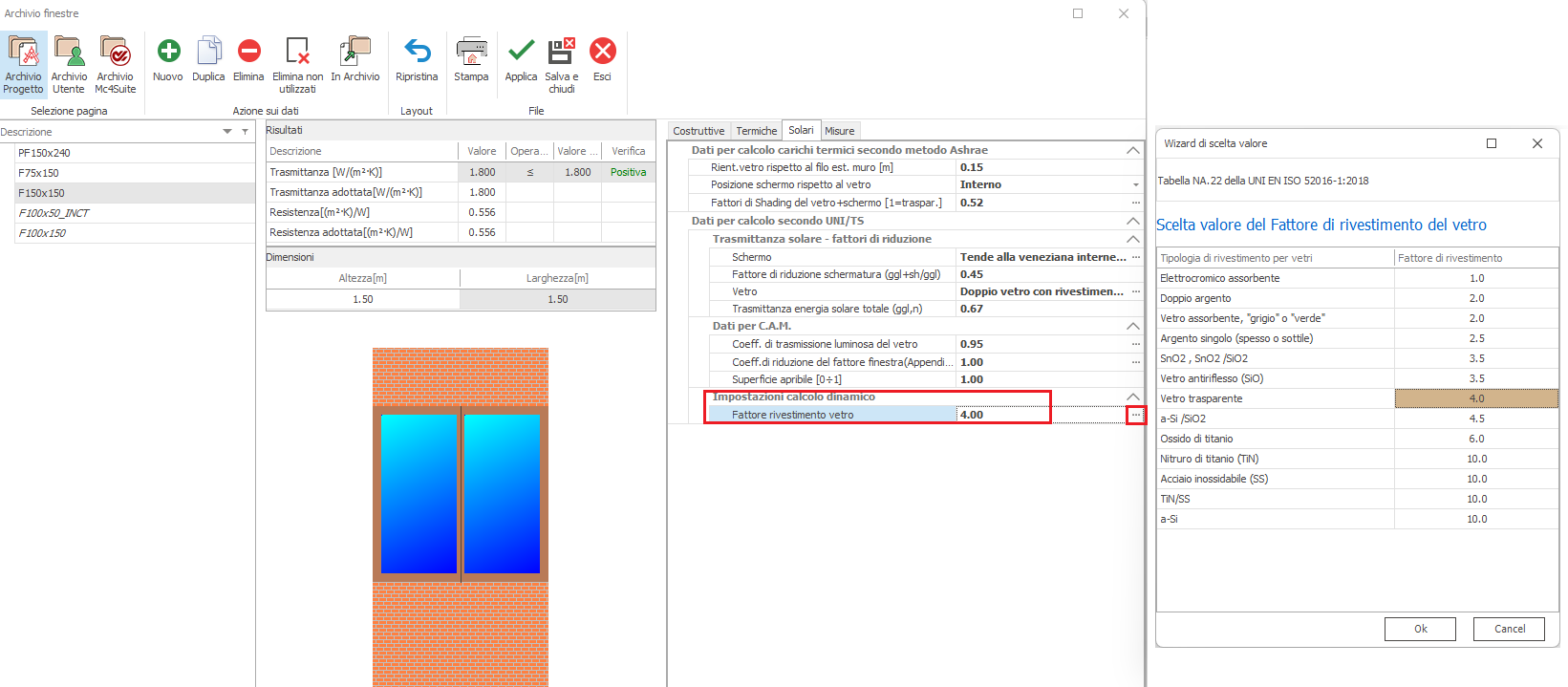Open the Posizione schermo Interno dropdown
The image size is (1568, 687).
[x=1135, y=185]
